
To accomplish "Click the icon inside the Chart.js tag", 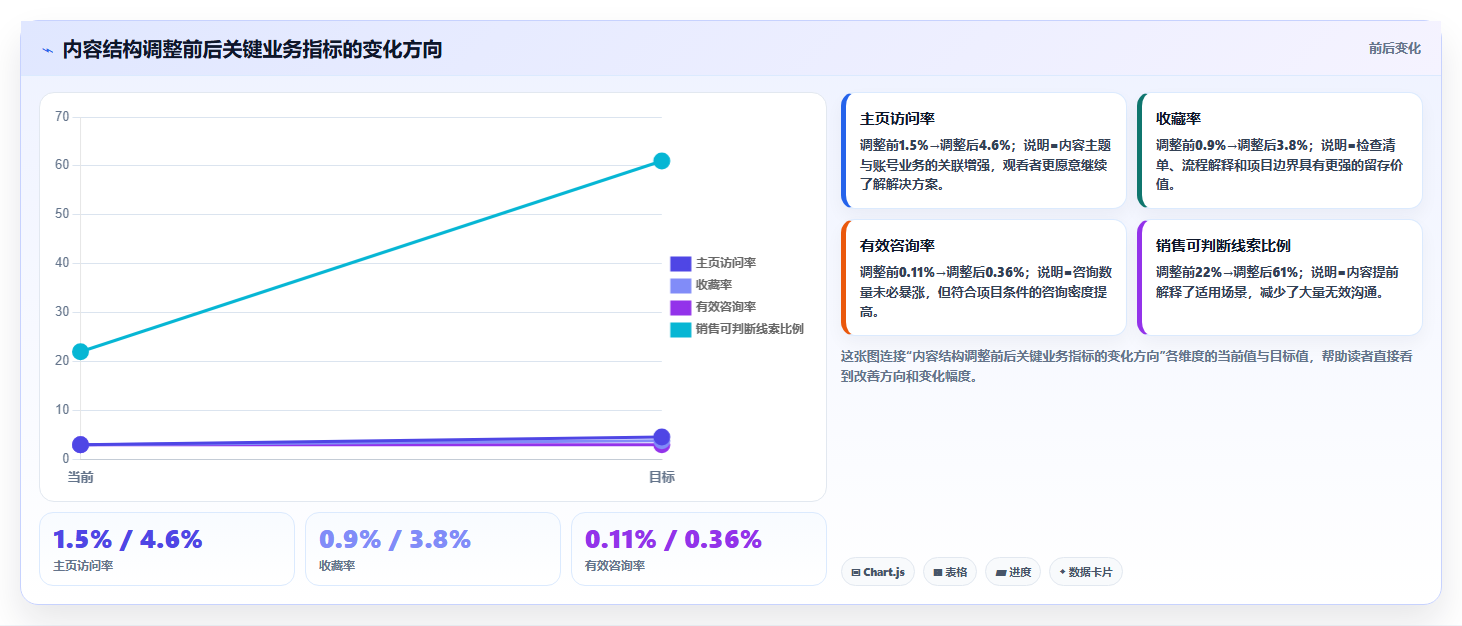I will [856, 573].
